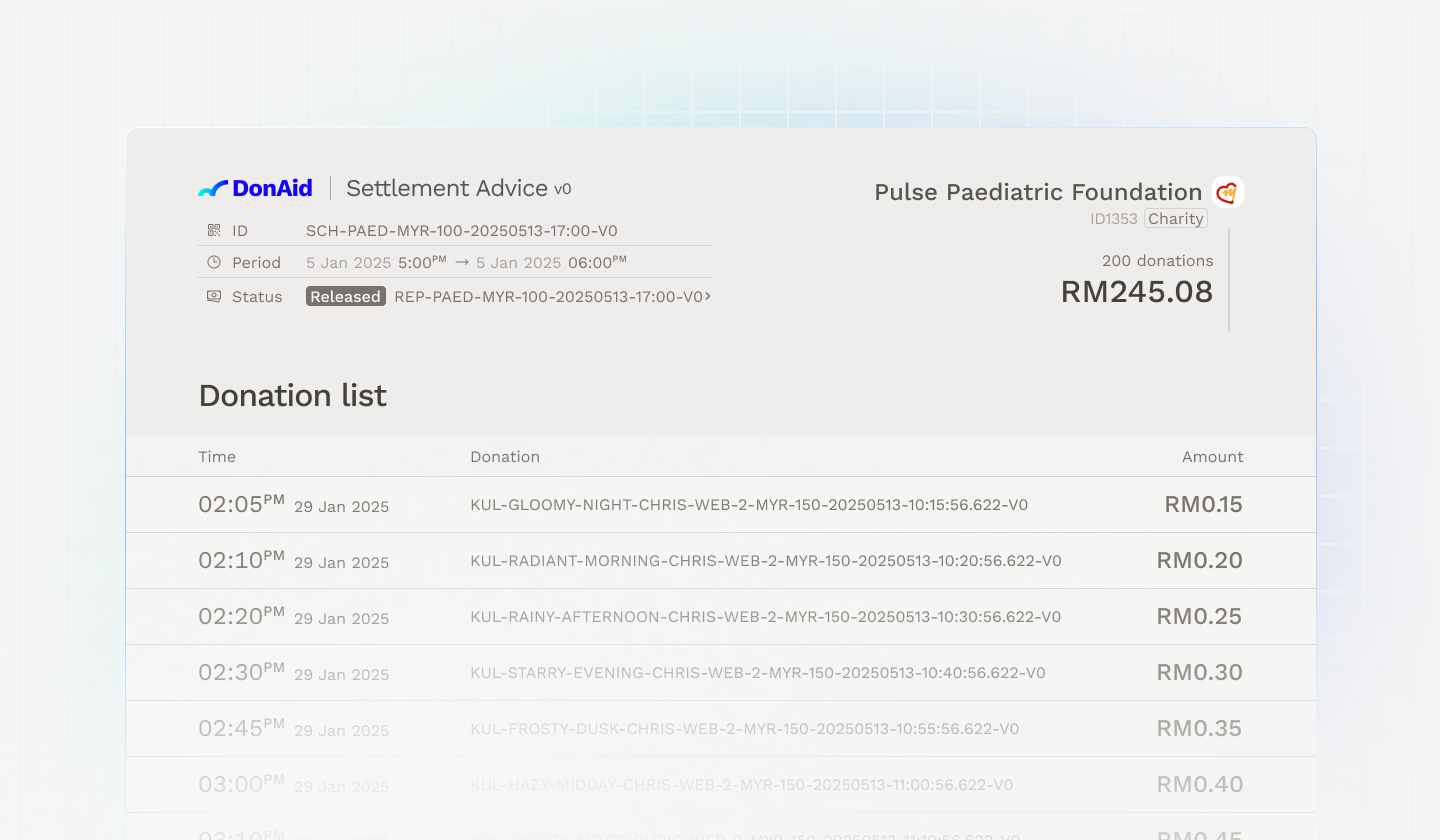The width and height of the screenshot is (1440, 840).
Task: Click the clock icon beside Period
Action: (x=214, y=262)
